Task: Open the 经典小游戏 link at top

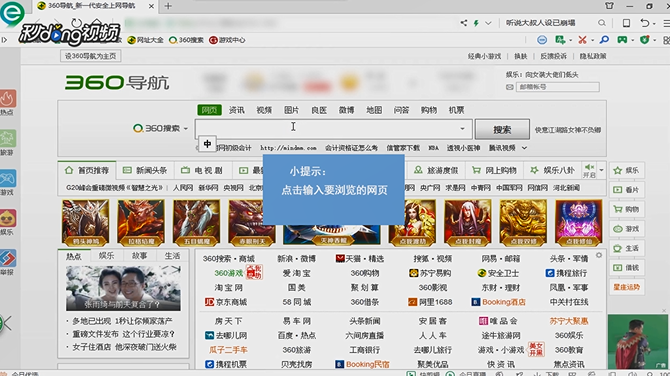Action: 484,56
